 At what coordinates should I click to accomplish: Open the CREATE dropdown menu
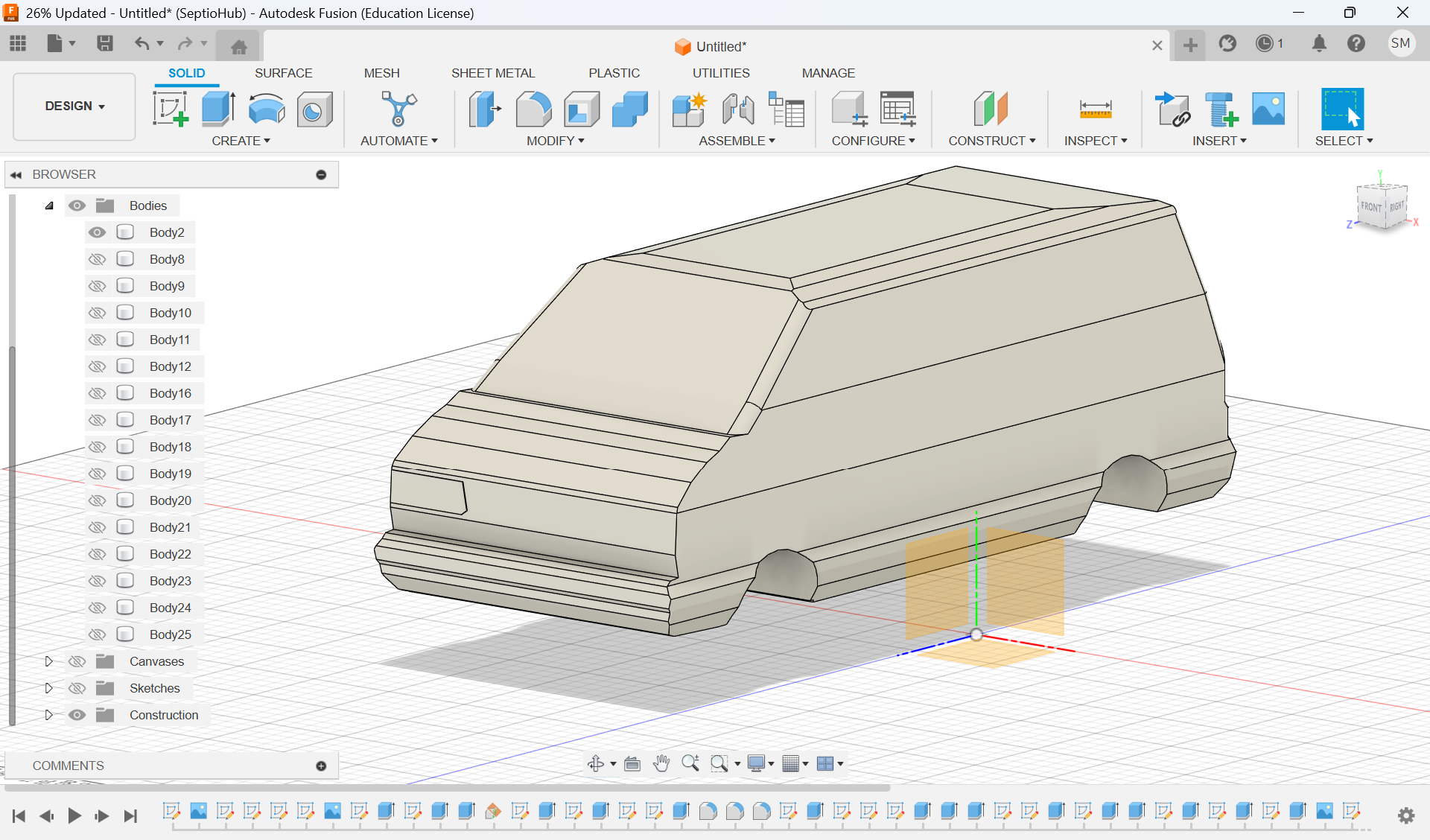(x=241, y=141)
